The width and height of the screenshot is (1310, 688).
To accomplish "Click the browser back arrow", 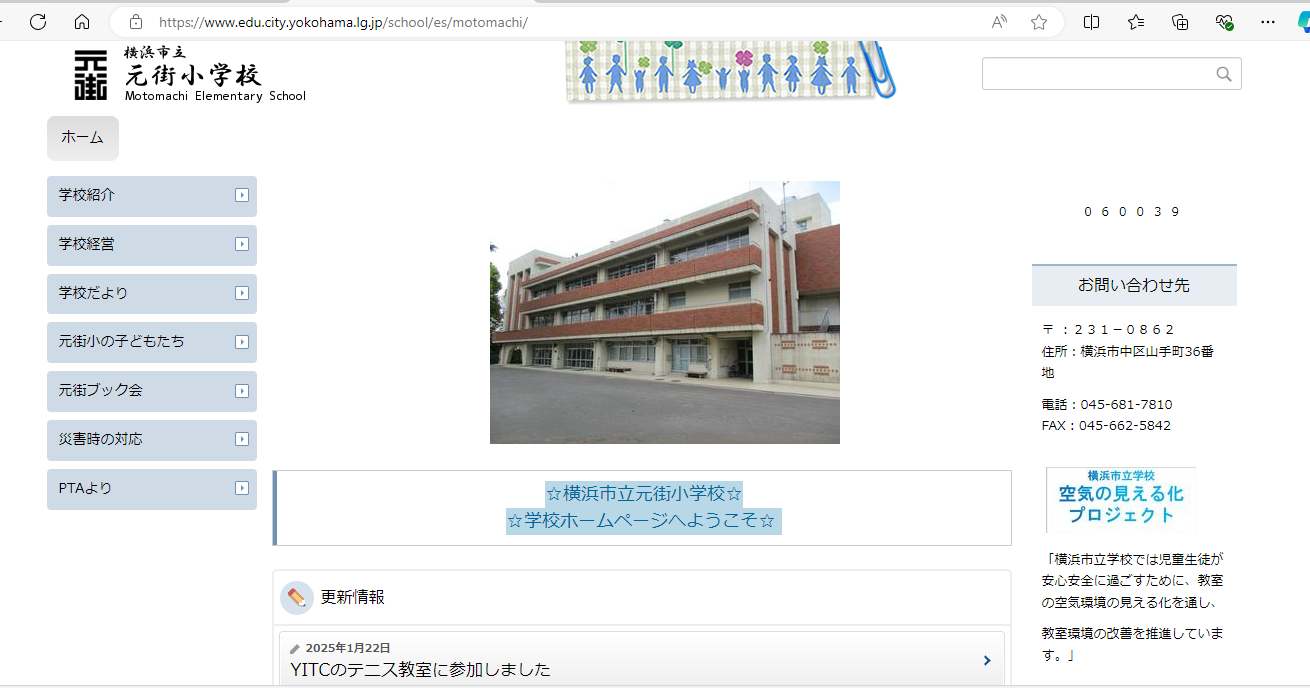I will (x=3, y=21).
